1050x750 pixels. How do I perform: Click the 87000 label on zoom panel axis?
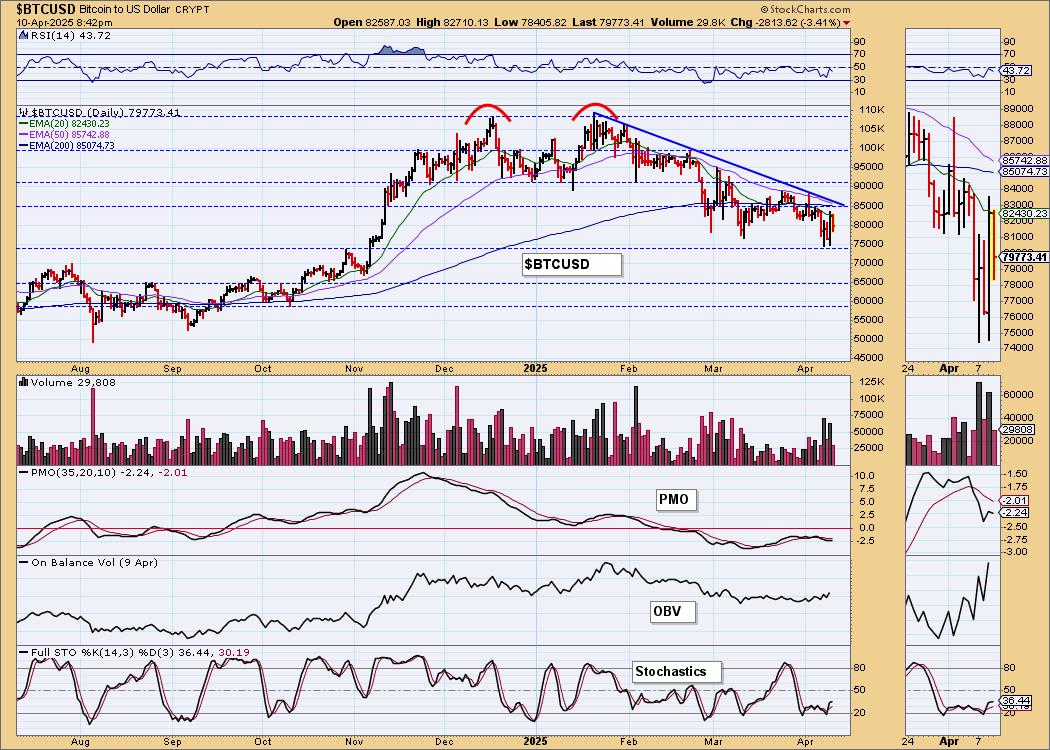pos(1019,141)
